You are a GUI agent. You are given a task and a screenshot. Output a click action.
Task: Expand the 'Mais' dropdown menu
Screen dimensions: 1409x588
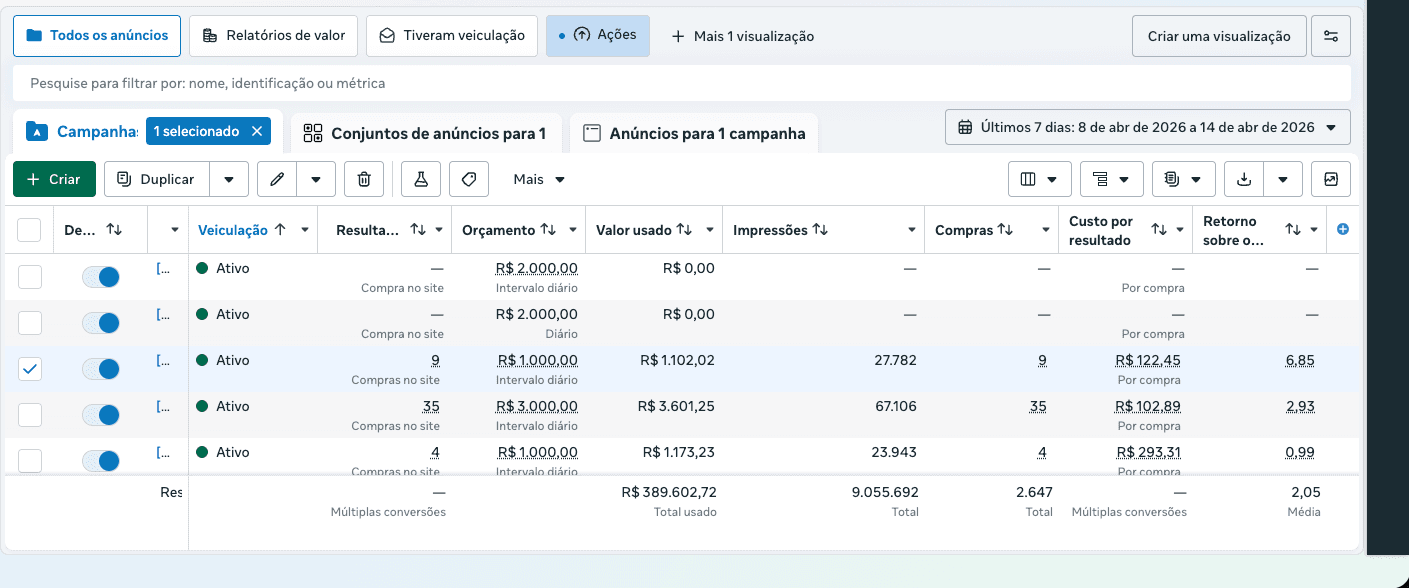click(x=539, y=179)
